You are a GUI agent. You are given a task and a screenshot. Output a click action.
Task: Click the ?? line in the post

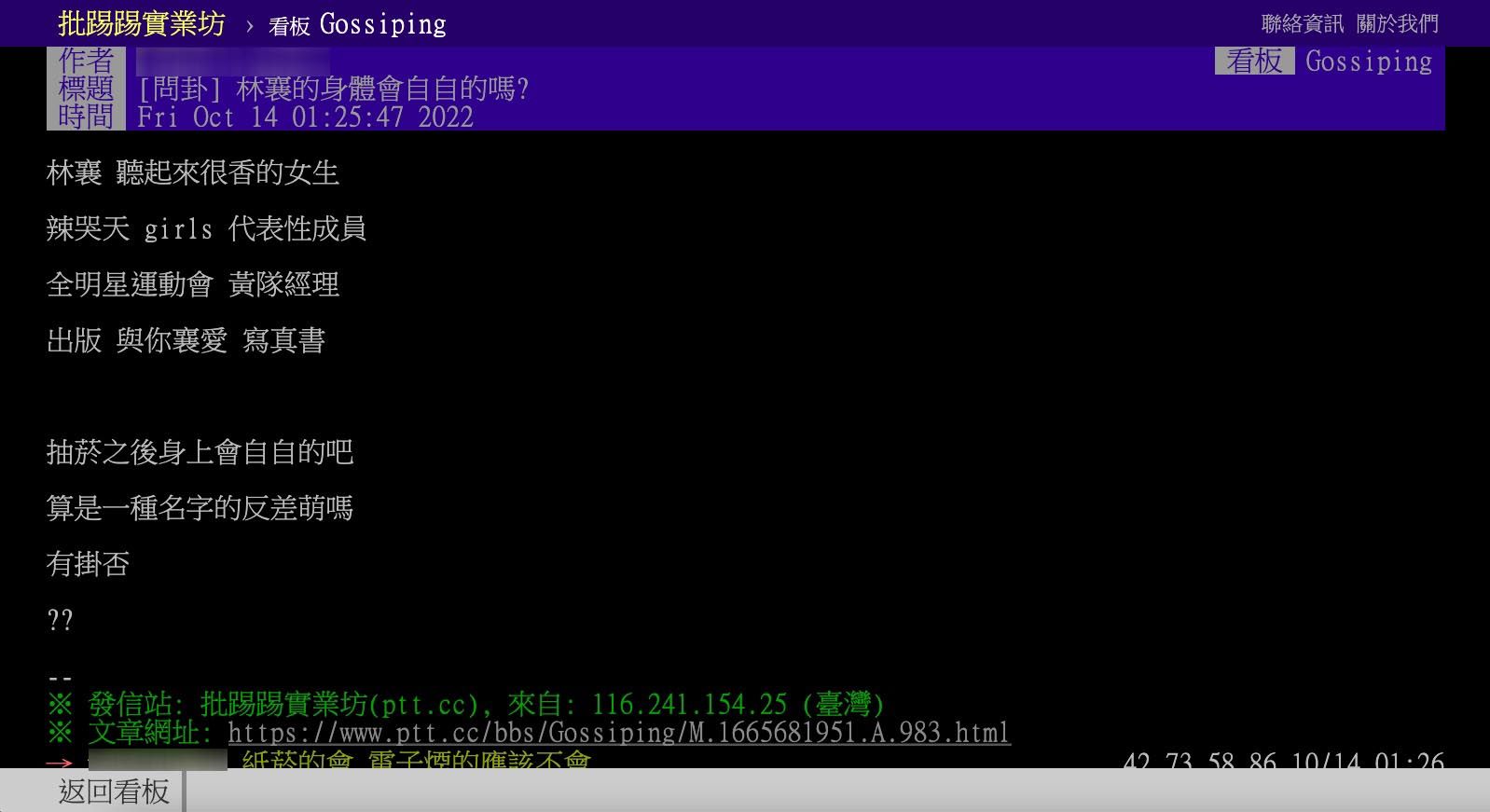[x=60, y=620]
